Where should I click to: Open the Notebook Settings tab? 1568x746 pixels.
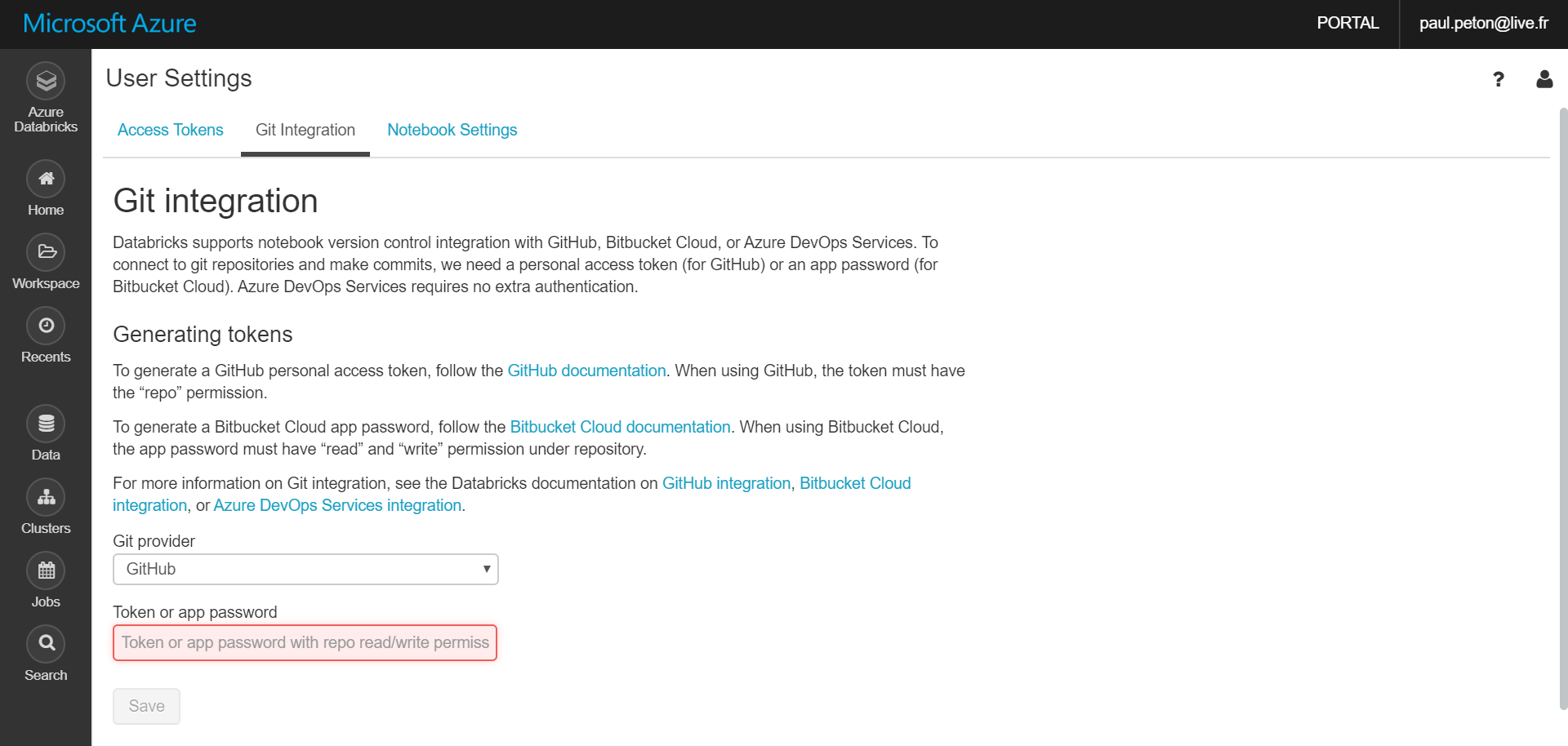tap(452, 130)
